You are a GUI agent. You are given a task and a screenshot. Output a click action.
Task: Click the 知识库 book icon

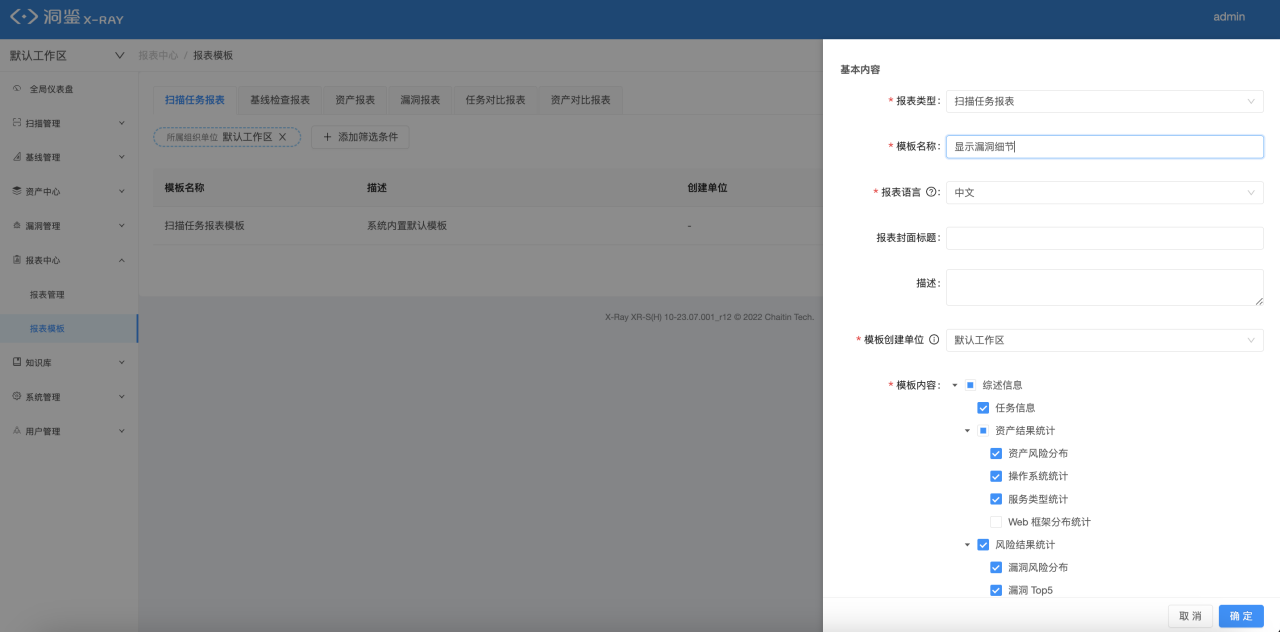click(x=16, y=362)
